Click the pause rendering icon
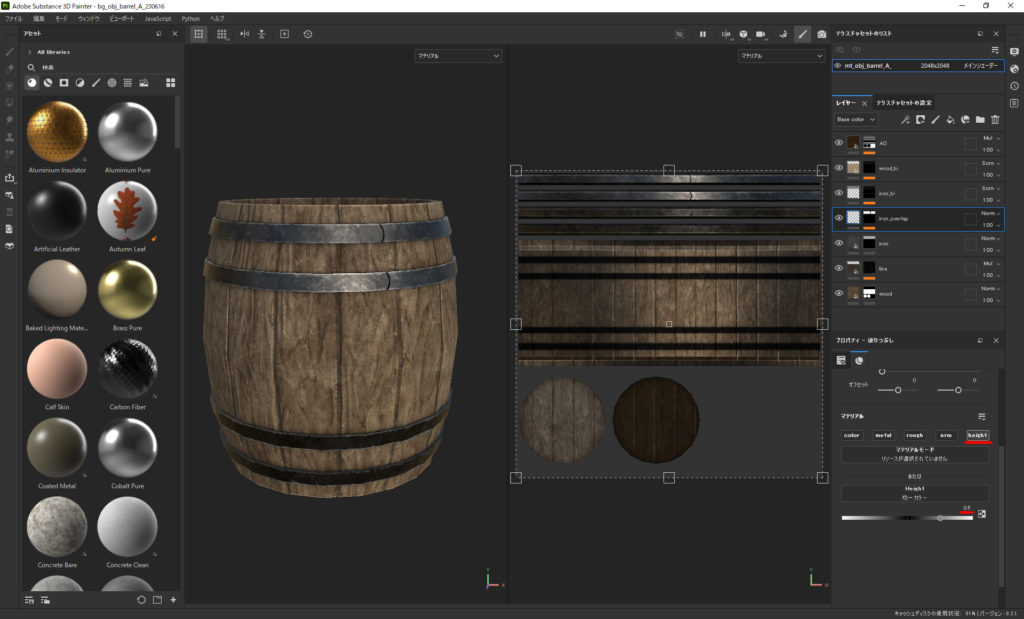Viewport: 1024px width, 619px height. (703, 34)
